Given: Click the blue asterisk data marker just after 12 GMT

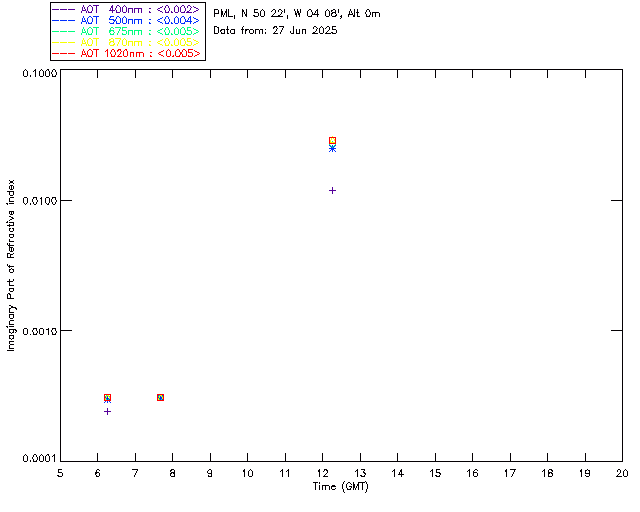Looking at the screenshot, I should click(333, 149).
